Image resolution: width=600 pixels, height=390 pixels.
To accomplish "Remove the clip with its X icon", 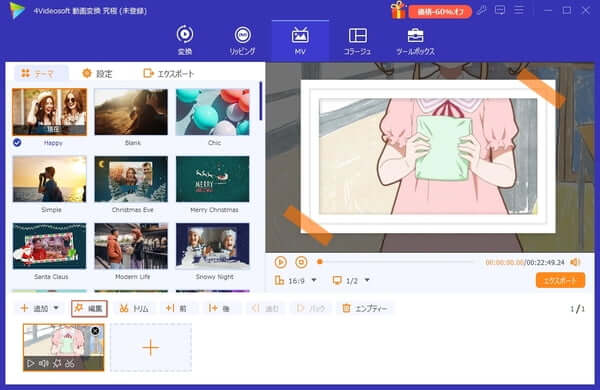I will 95,331.
